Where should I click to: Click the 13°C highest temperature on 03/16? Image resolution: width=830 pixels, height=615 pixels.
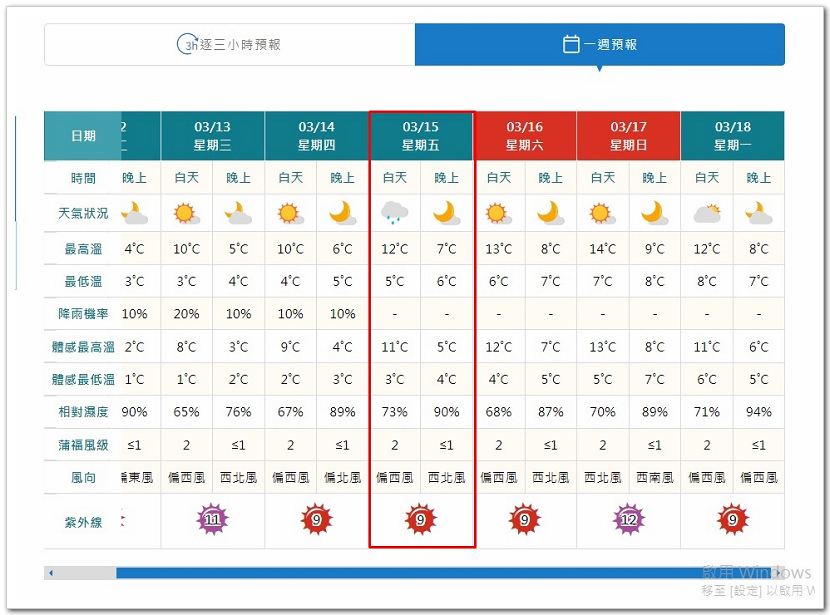498,249
